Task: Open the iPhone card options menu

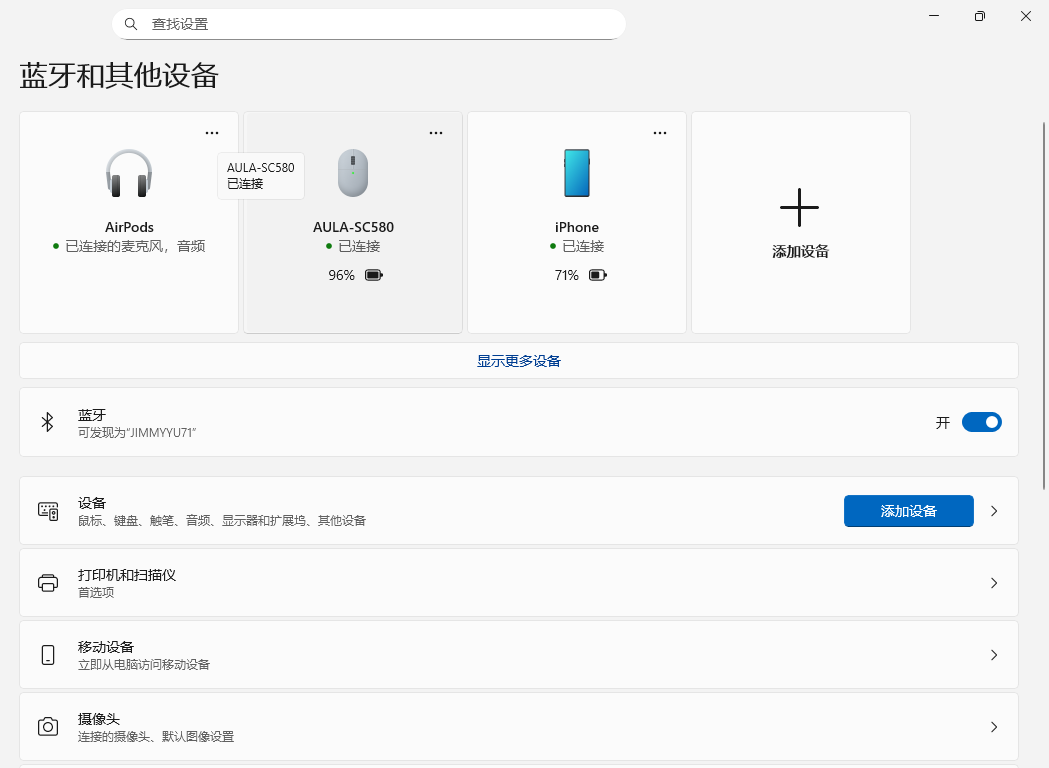Action: [660, 131]
